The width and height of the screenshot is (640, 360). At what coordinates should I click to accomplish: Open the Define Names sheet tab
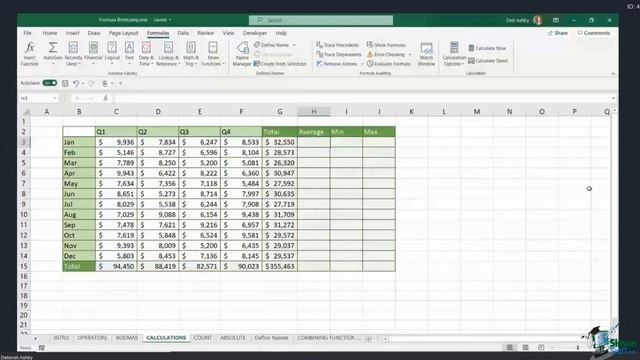(271, 338)
